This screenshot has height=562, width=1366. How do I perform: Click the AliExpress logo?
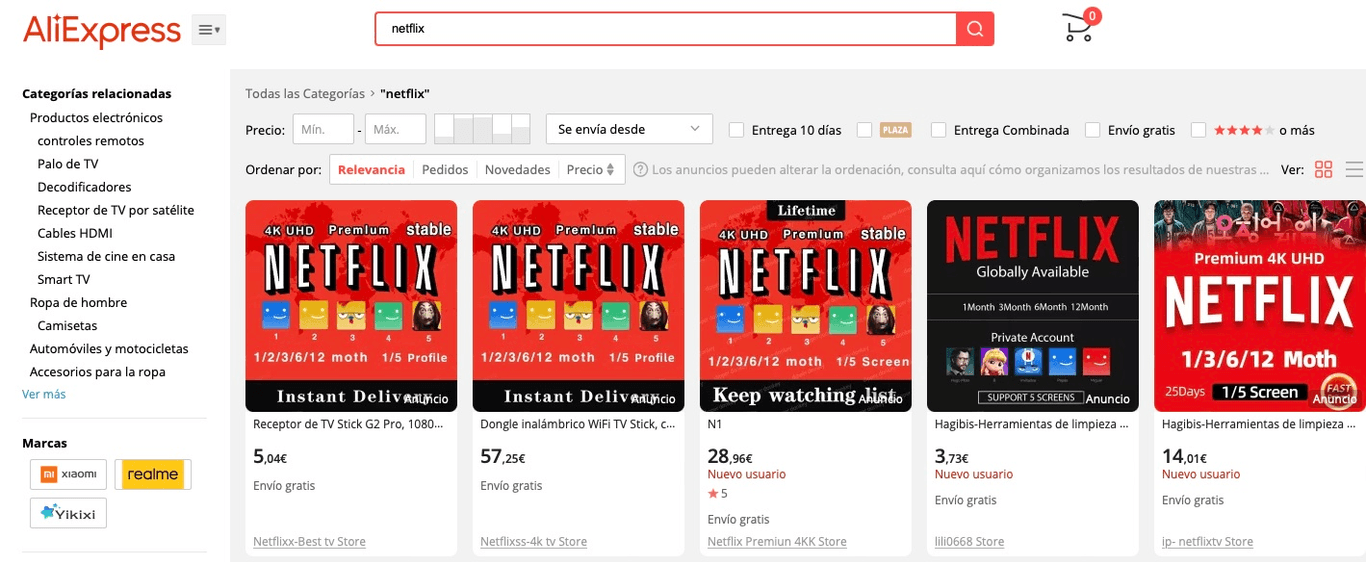[102, 31]
